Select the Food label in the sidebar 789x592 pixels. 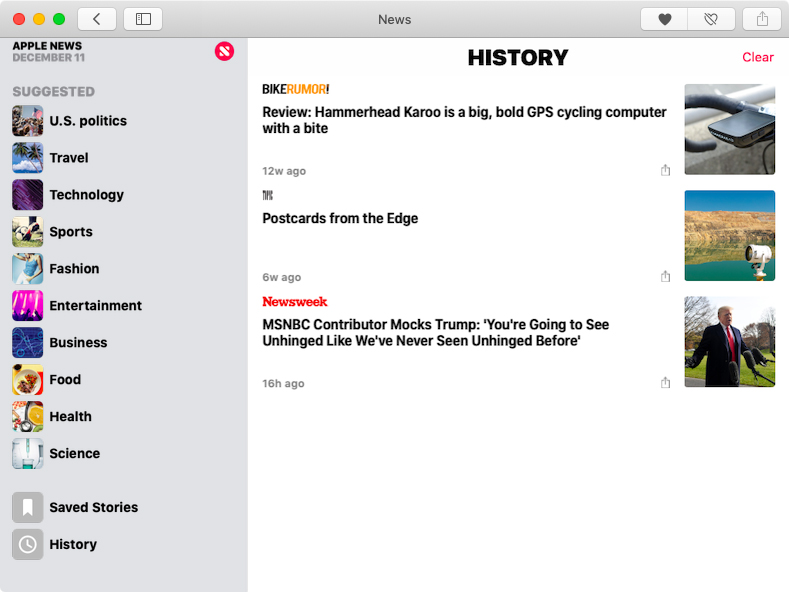click(65, 380)
